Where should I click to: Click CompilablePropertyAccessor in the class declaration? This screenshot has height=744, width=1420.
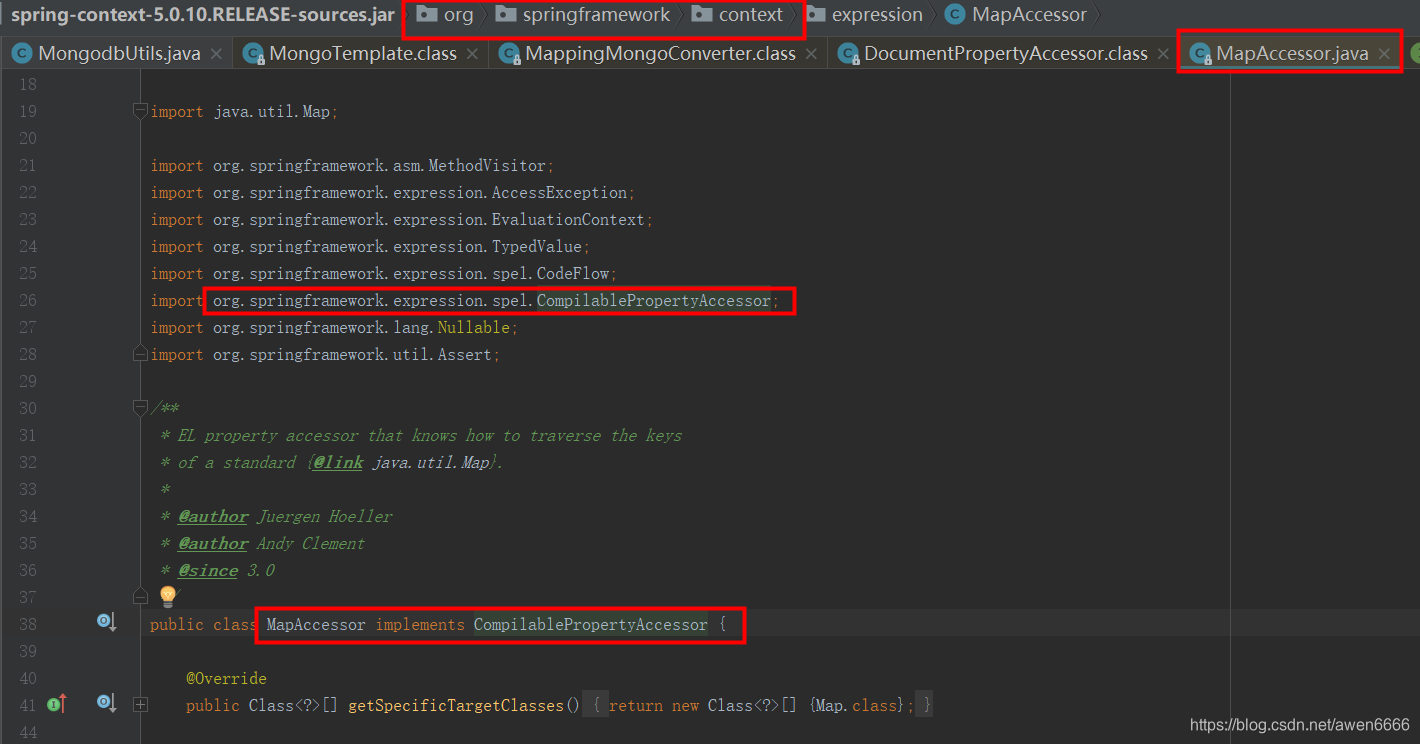click(x=591, y=625)
